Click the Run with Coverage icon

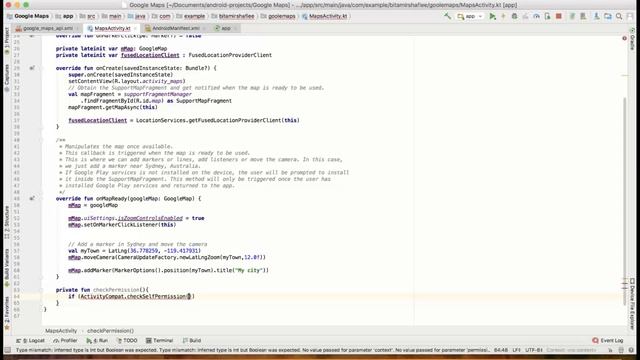(525, 16)
